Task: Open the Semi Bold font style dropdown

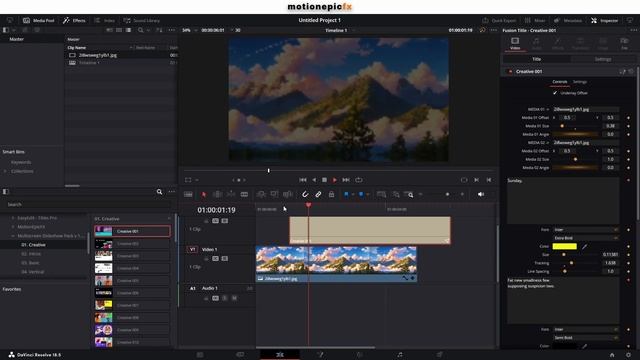Action: [x=586, y=338]
